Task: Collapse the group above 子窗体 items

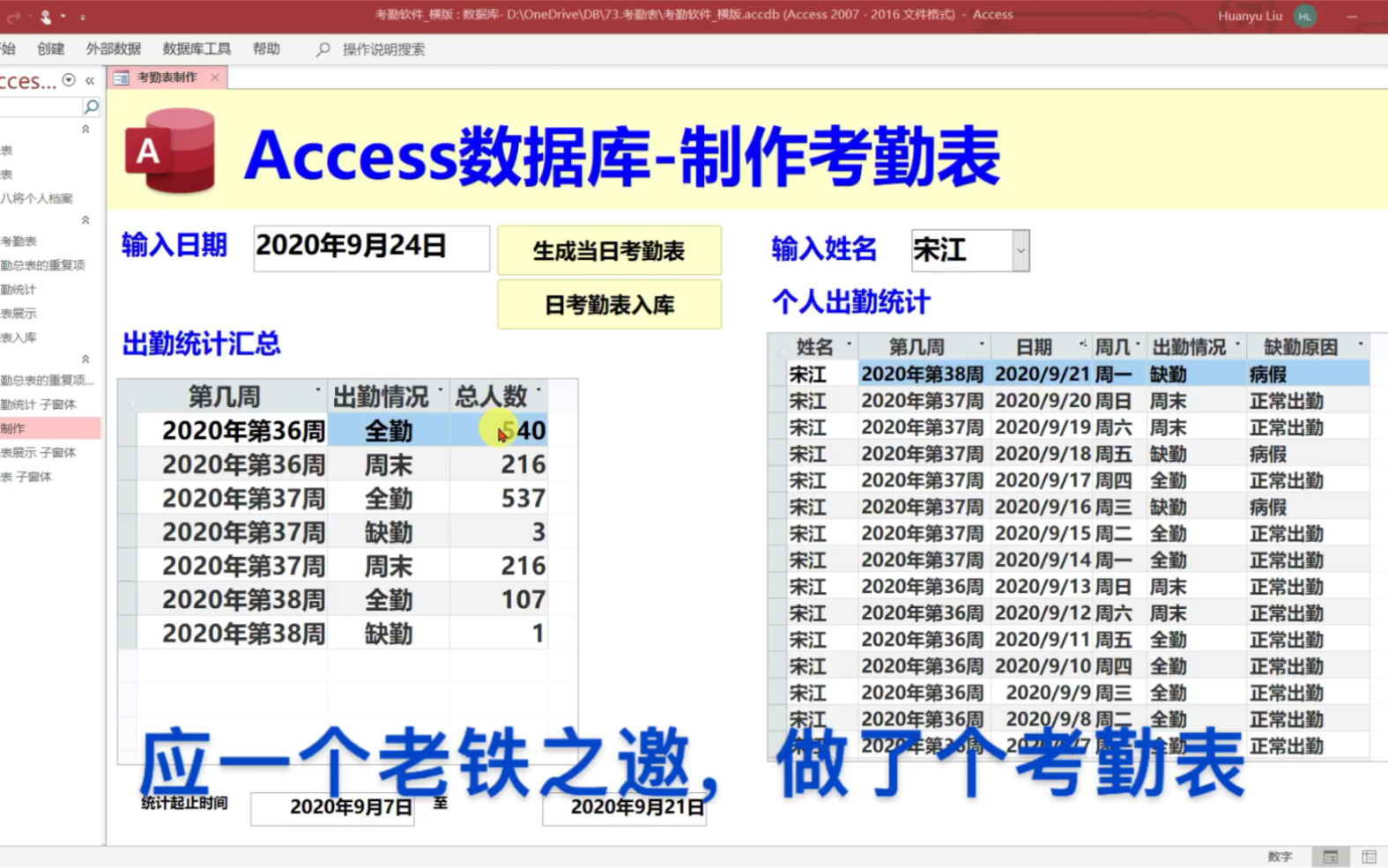Action: (85, 360)
